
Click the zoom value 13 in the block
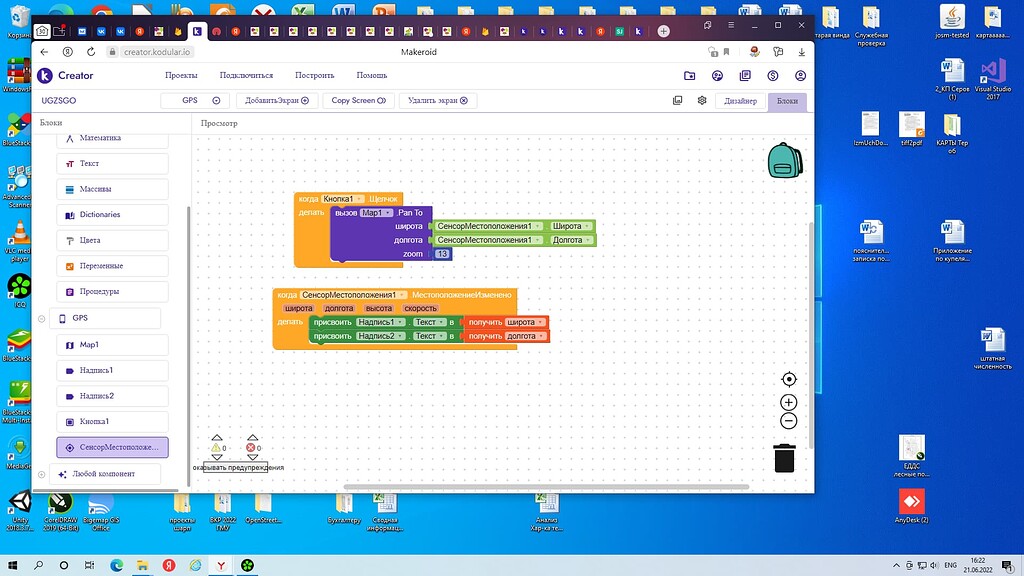tap(442, 254)
